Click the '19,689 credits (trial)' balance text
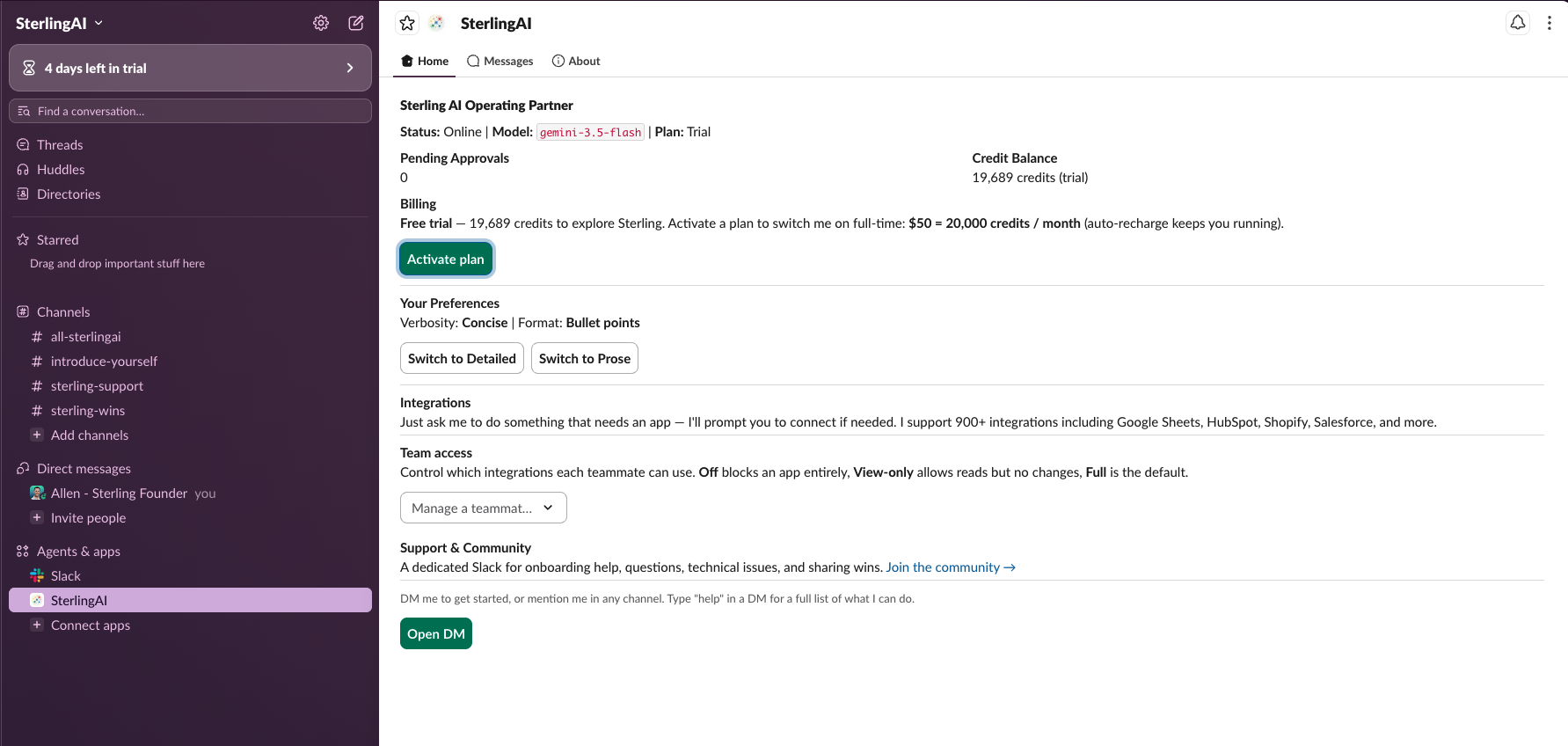Screen dimensions: 1568x746 (1030, 177)
